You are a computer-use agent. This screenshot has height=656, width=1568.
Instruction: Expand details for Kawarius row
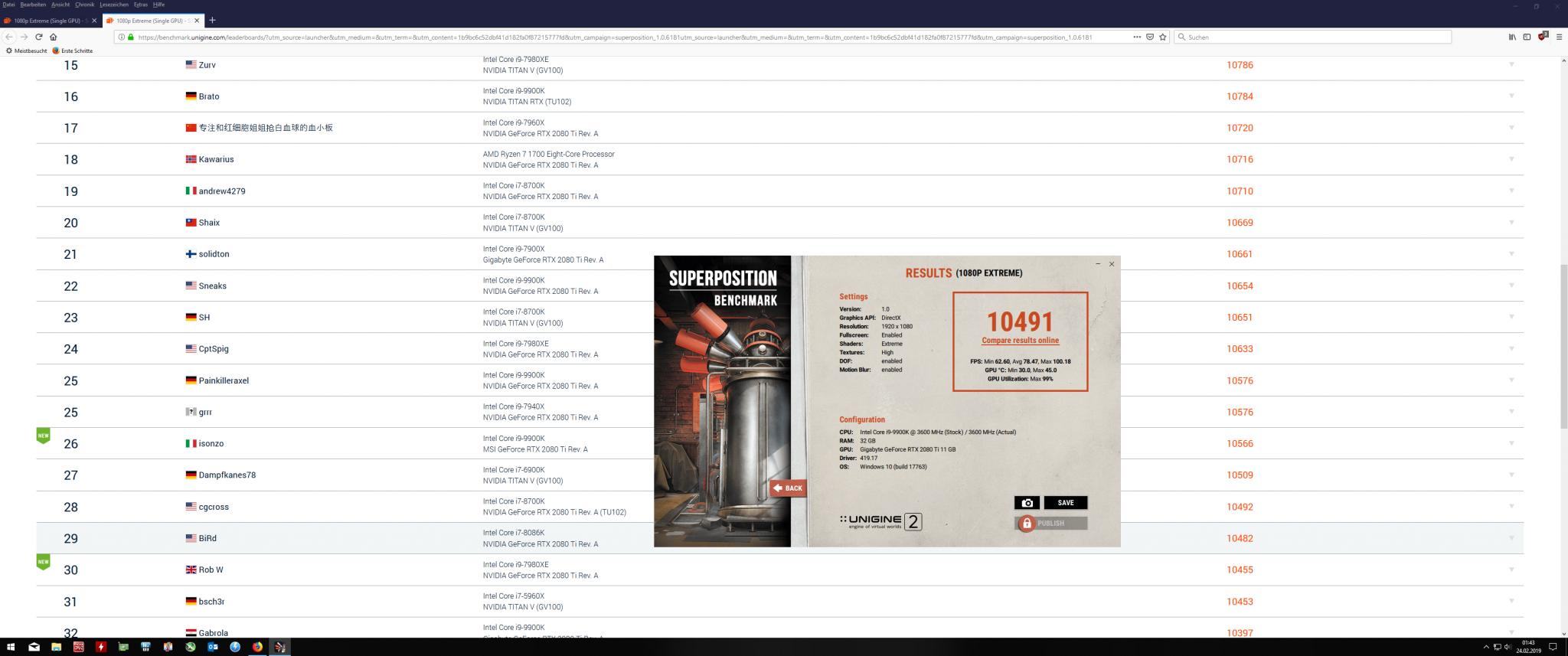point(1511,158)
